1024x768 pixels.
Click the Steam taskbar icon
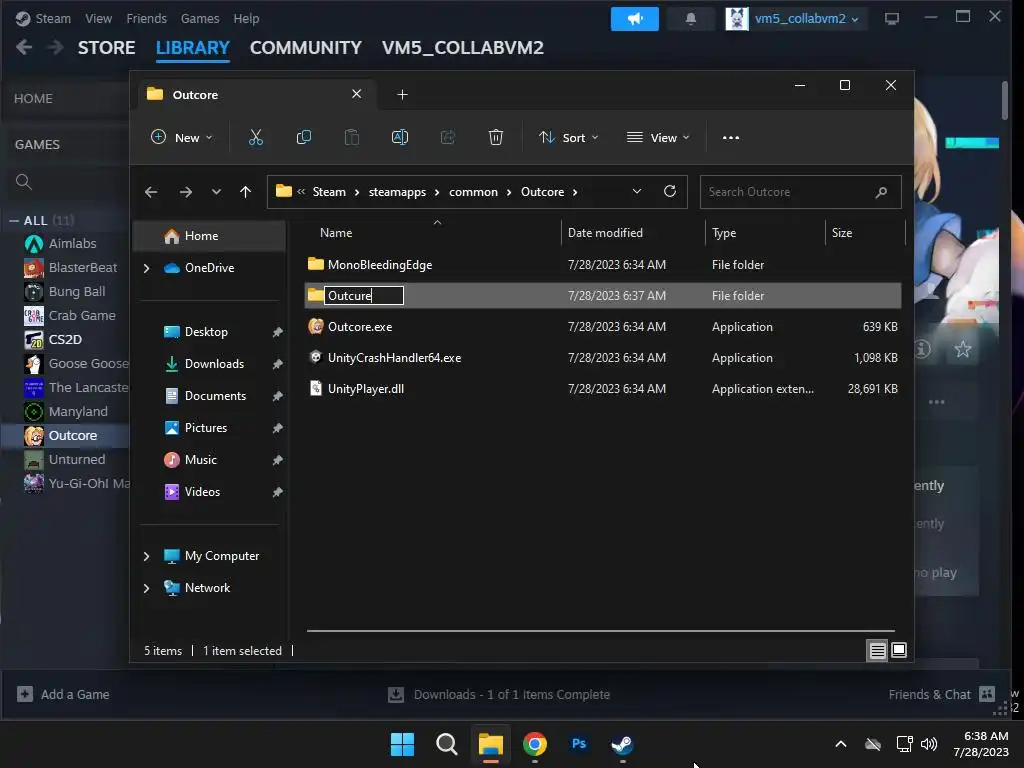622,744
